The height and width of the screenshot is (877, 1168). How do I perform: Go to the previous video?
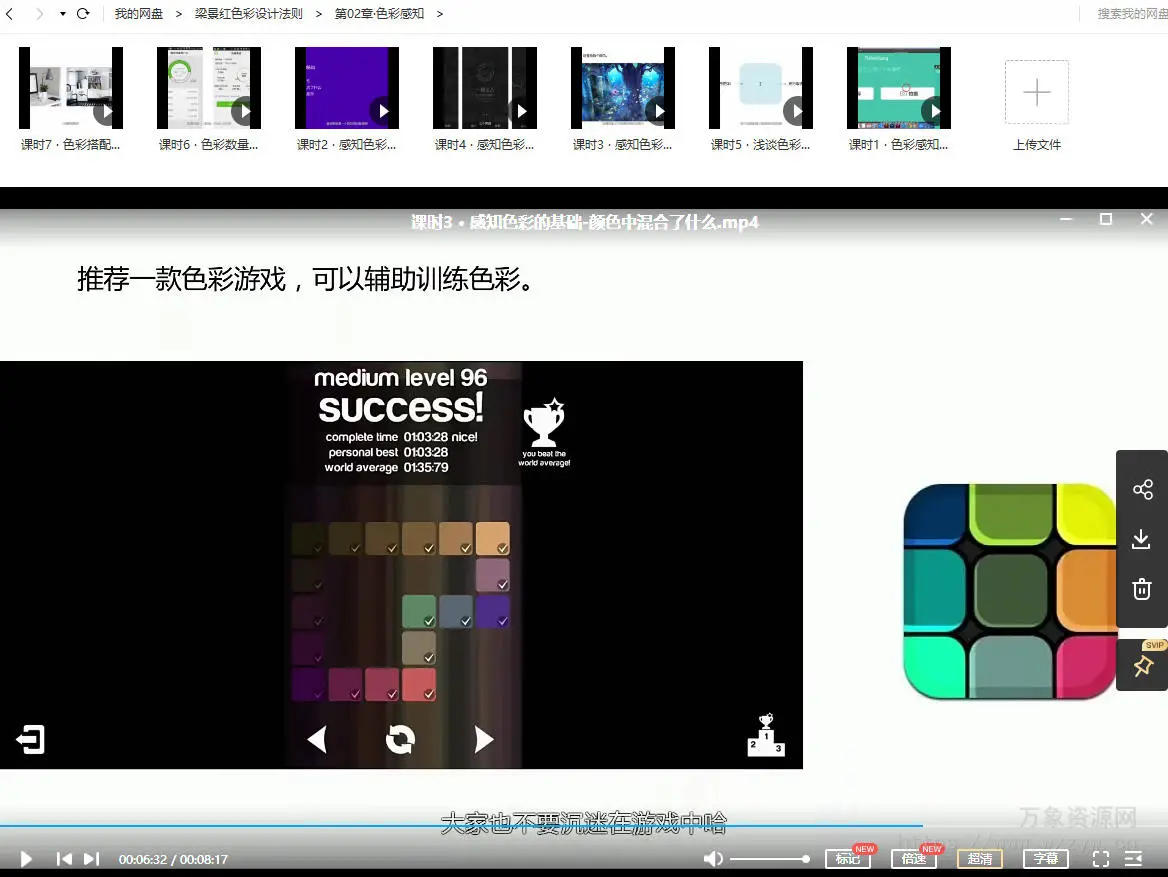(x=64, y=859)
